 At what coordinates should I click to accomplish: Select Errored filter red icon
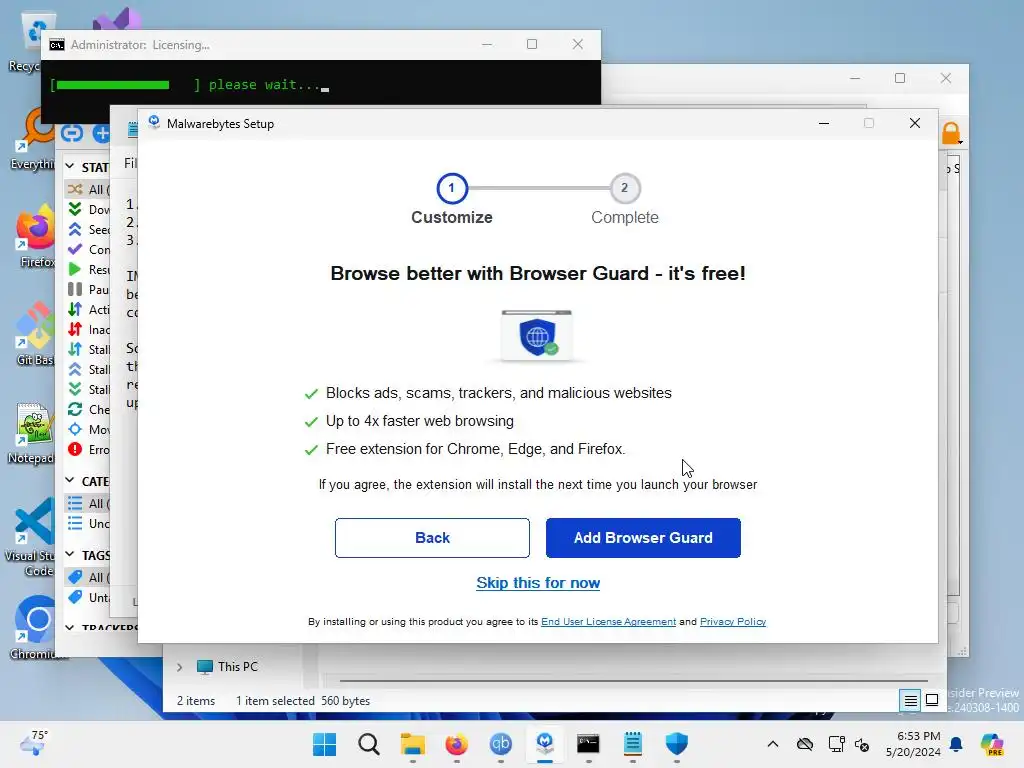point(75,449)
